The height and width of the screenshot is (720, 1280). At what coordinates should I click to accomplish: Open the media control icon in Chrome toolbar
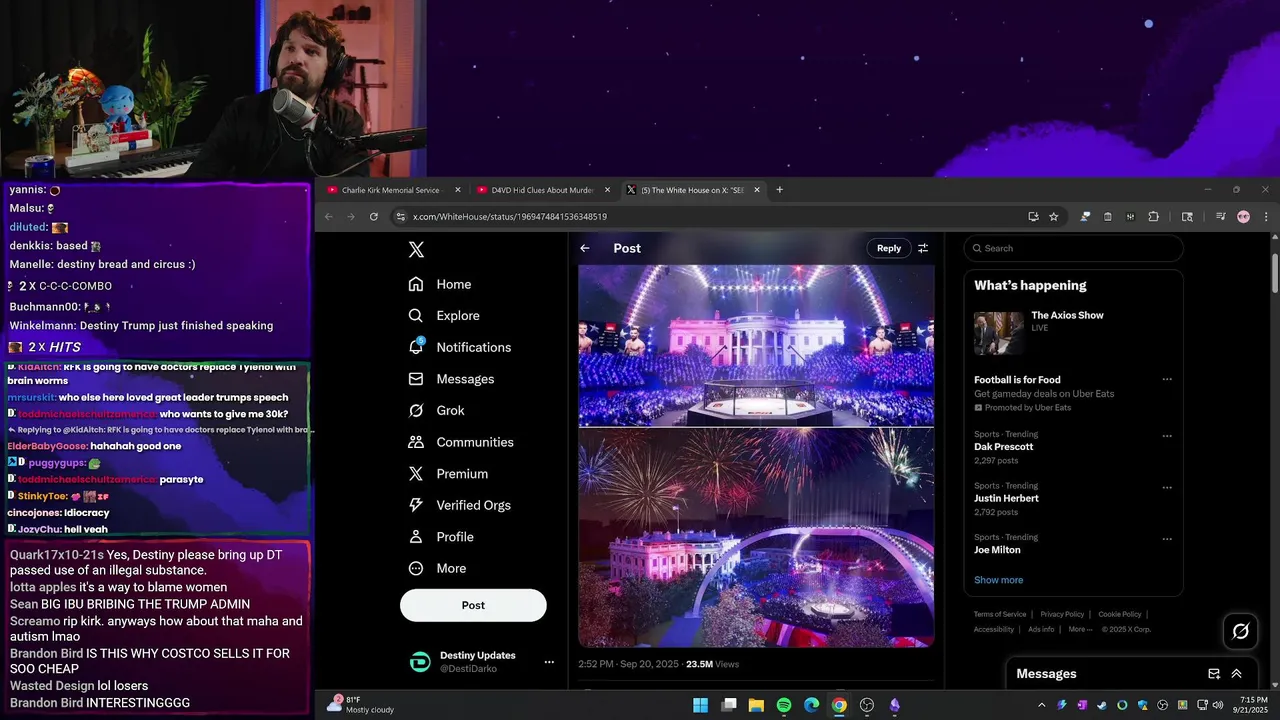click(x=1221, y=216)
